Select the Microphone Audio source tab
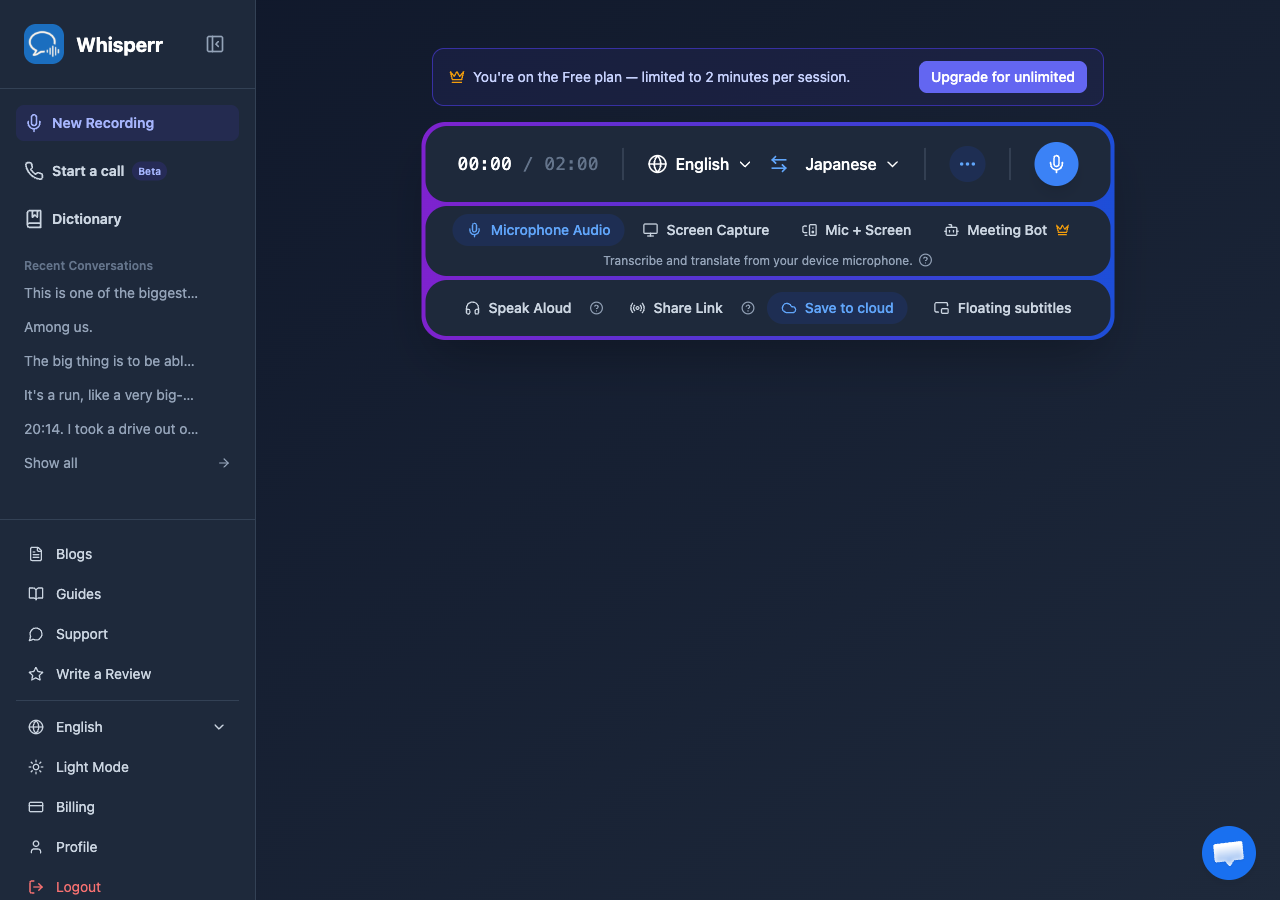 pyautogui.click(x=539, y=230)
